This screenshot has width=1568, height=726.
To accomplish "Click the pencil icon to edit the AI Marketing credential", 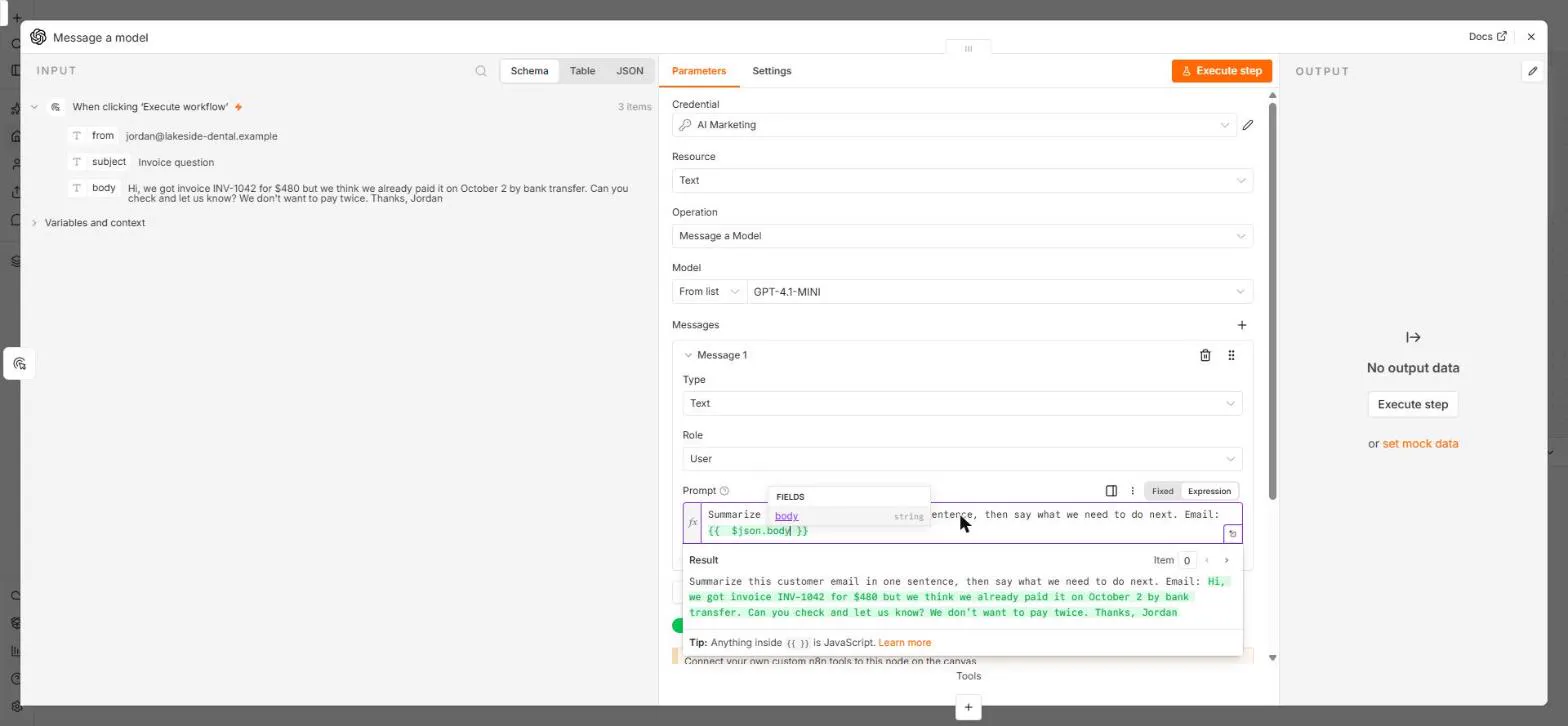I will (x=1247, y=125).
